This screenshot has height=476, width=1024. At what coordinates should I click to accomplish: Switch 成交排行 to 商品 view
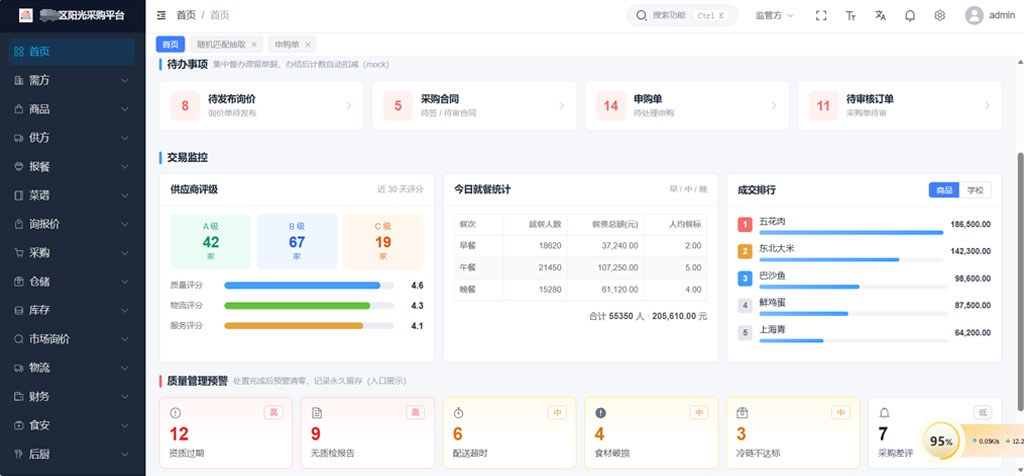(x=944, y=190)
